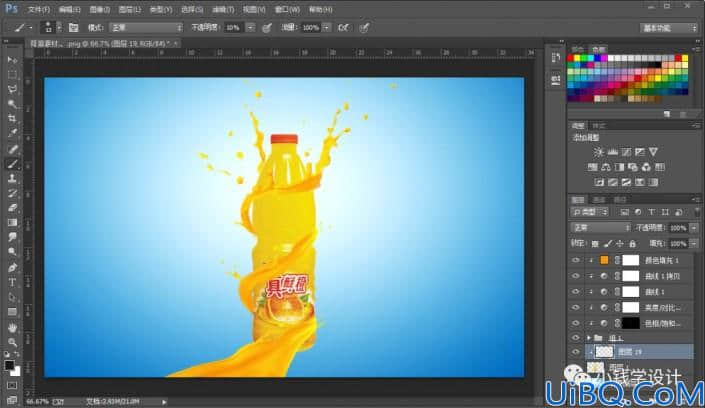Open the 窗口(W) menu
705x408 pixels.
[287, 9]
